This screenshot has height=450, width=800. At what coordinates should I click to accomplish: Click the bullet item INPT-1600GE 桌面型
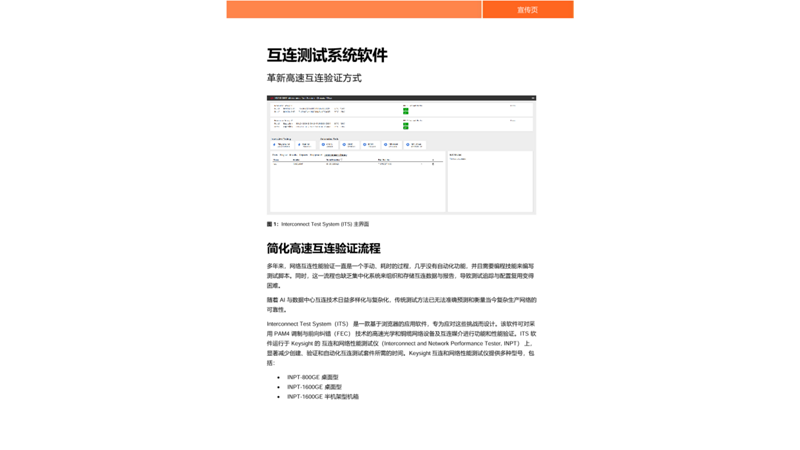(314, 387)
